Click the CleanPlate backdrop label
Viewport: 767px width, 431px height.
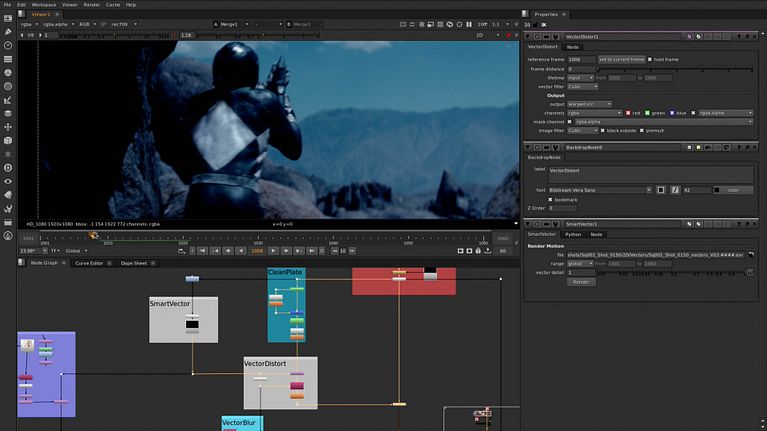[x=286, y=272]
